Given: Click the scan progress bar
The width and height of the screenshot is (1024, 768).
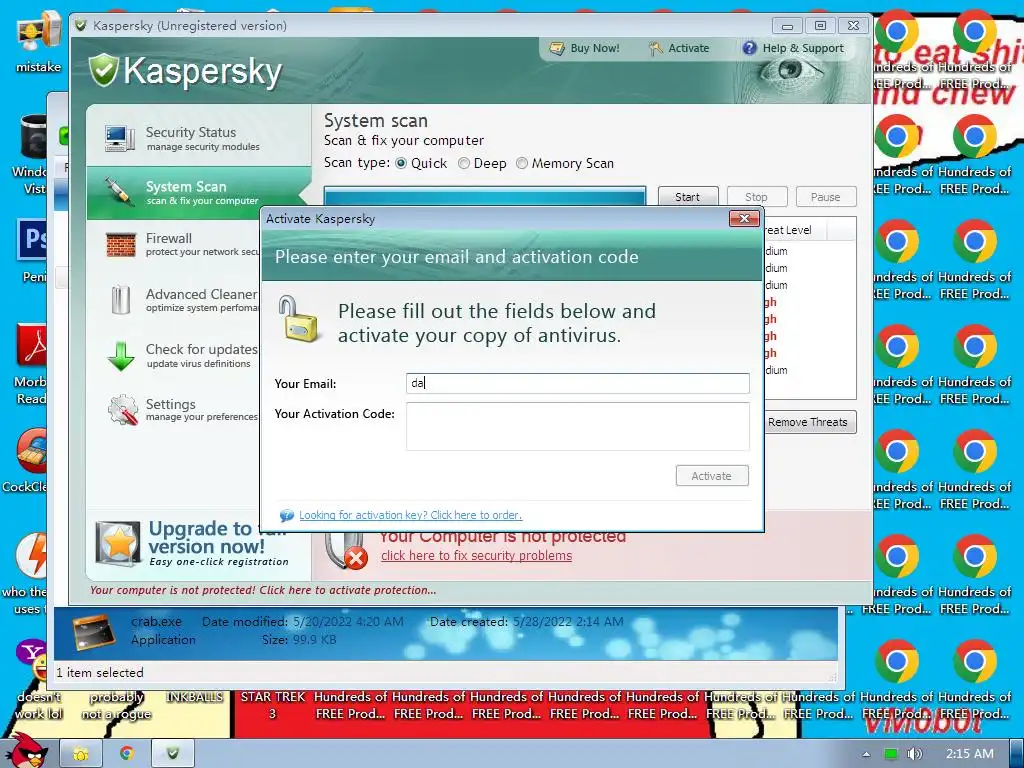Looking at the screenshot, I should [485, 196].
